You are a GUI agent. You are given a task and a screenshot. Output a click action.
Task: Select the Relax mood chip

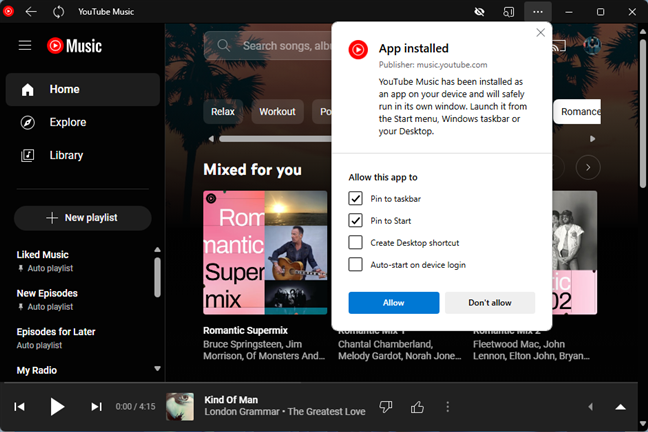tap(223, 112)
